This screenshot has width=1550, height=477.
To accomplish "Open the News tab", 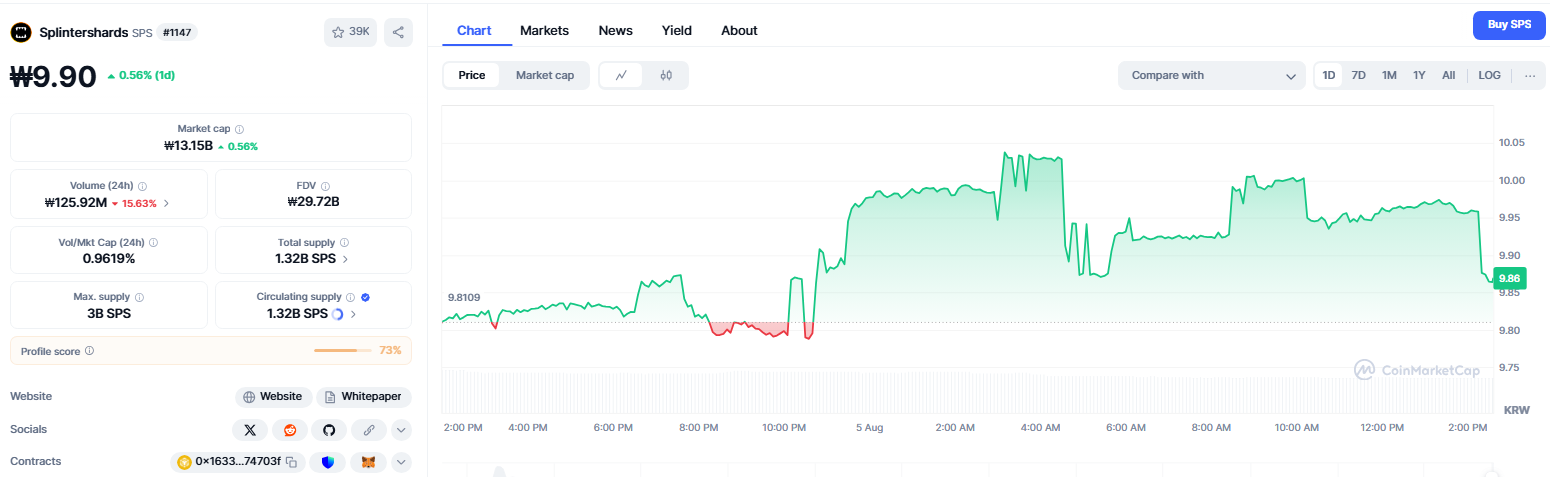I will point(615,30).
